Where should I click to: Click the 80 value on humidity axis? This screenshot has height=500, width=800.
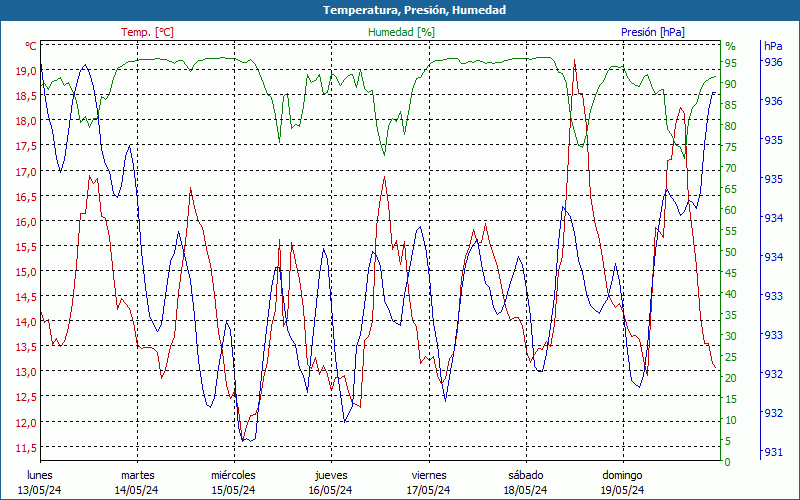coord(731,126)
